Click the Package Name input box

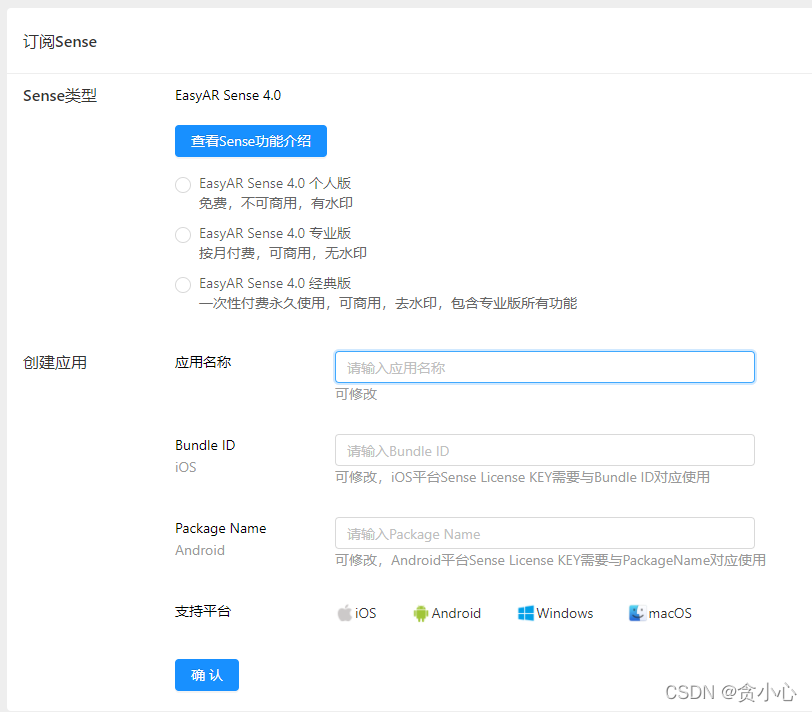pyautogui.click(x=545, y=533)
